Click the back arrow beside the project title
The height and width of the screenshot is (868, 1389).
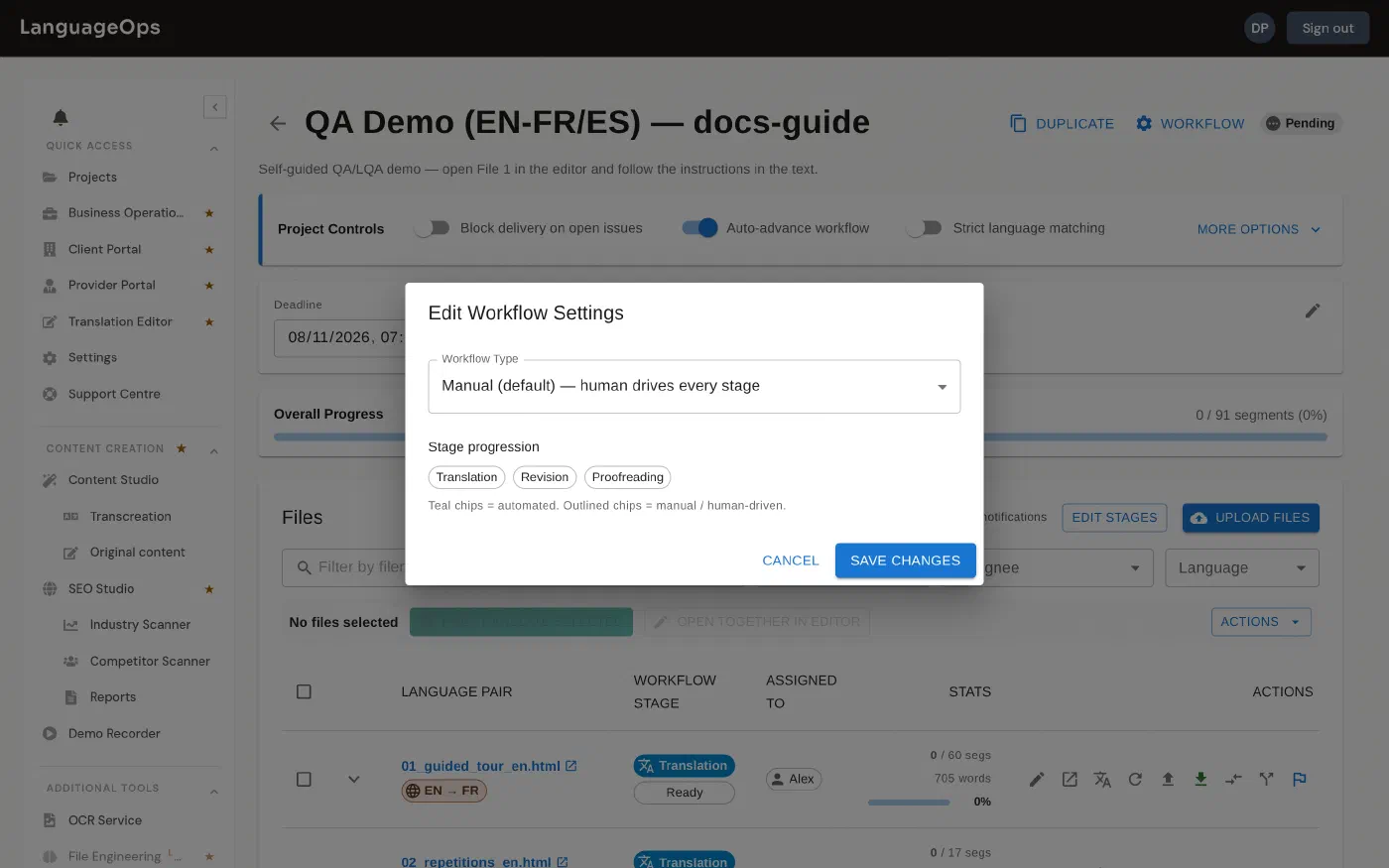(x=278, y=123)
